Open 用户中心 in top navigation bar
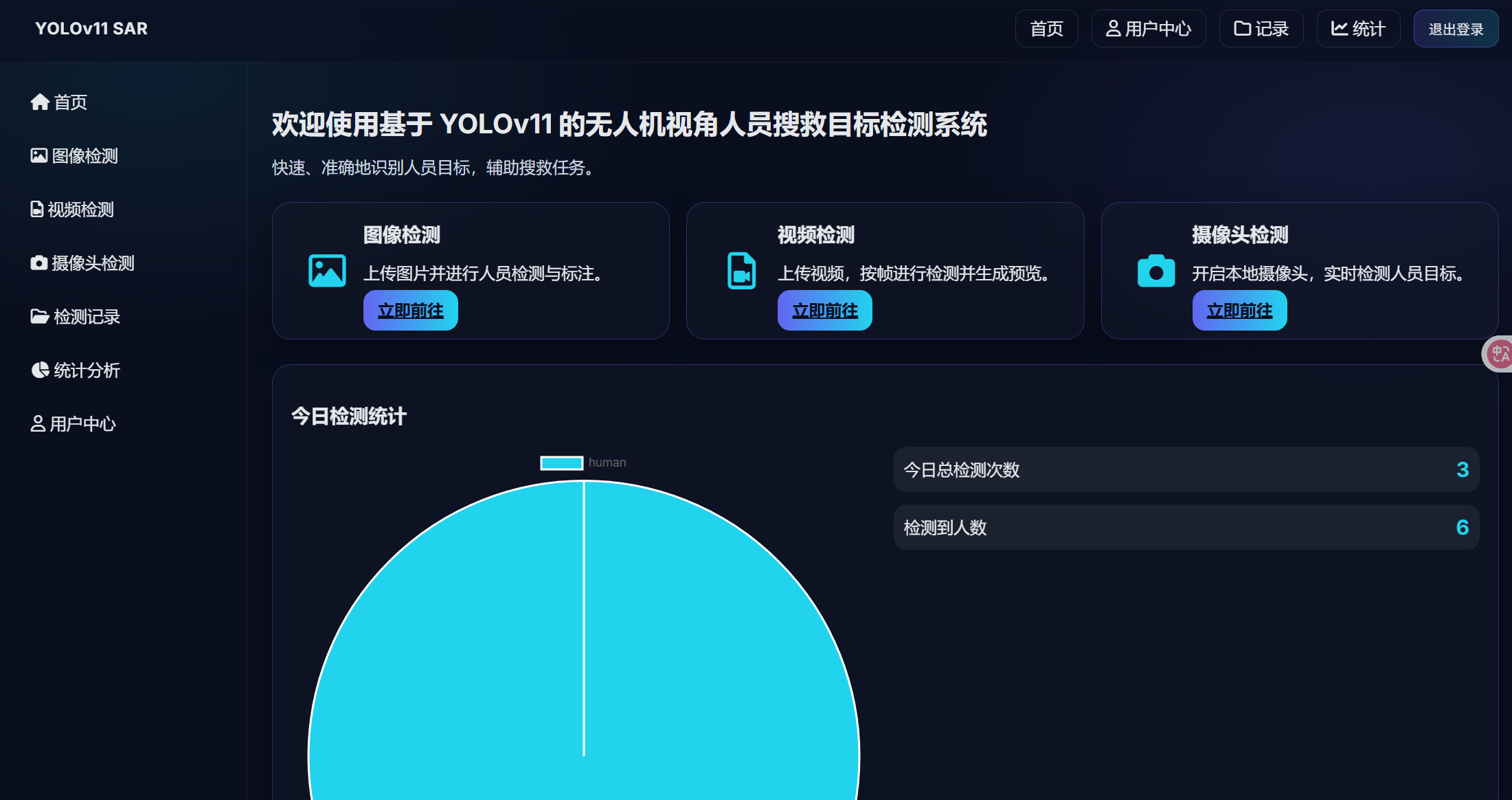This screenshot has width=1512, height=800. click(x=1149, y=29)
